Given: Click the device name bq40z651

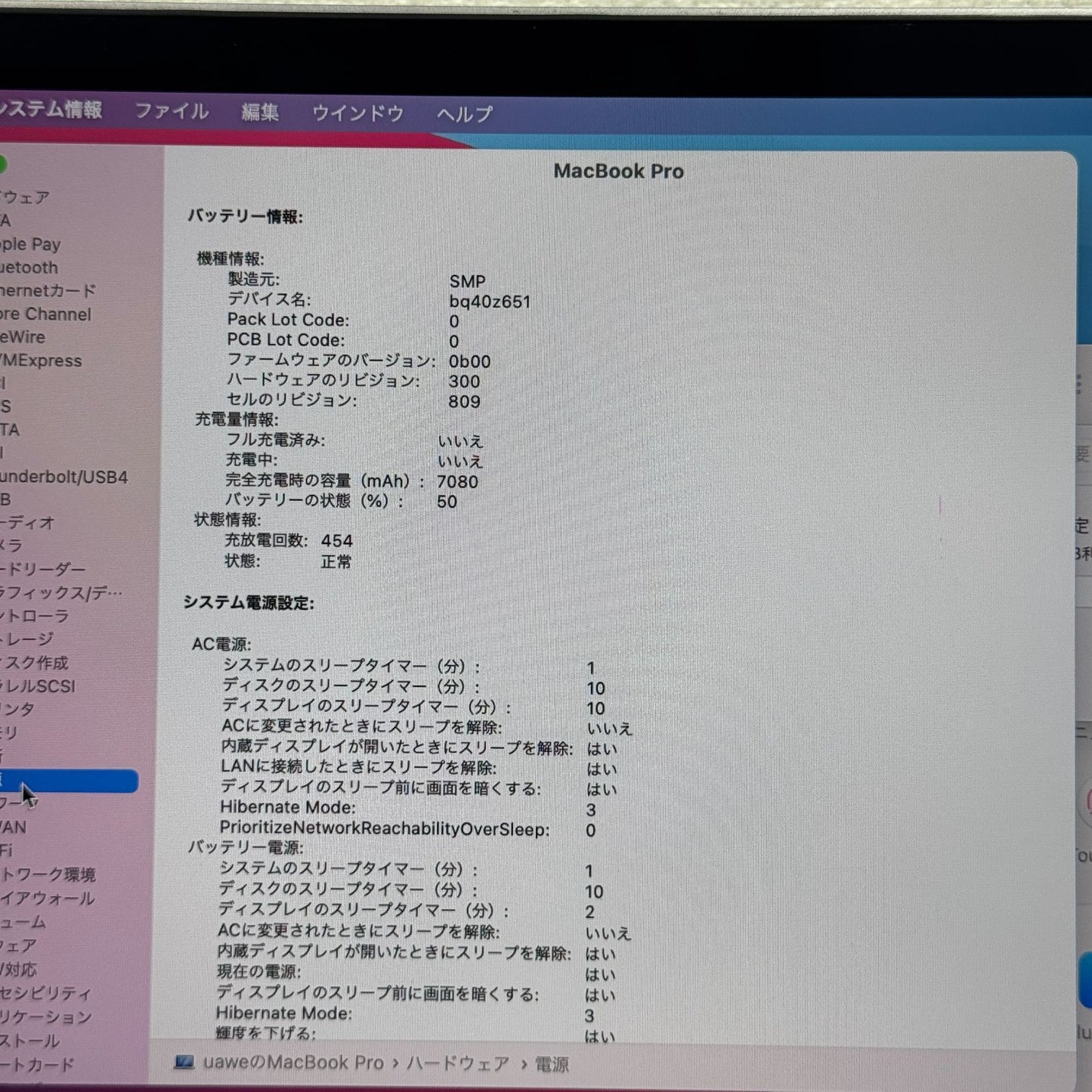Looking at the screenshot, I should 490,302.
